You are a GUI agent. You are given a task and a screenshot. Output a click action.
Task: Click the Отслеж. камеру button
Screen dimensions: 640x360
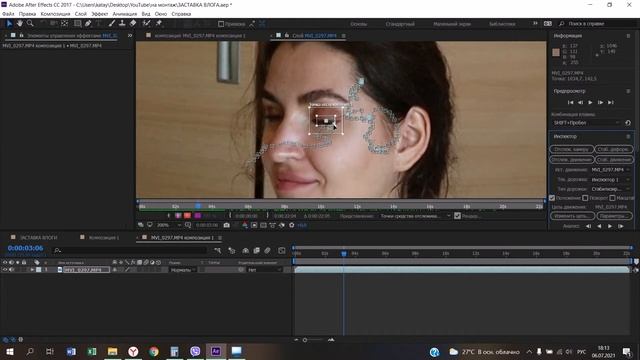(x=571, y=149)
